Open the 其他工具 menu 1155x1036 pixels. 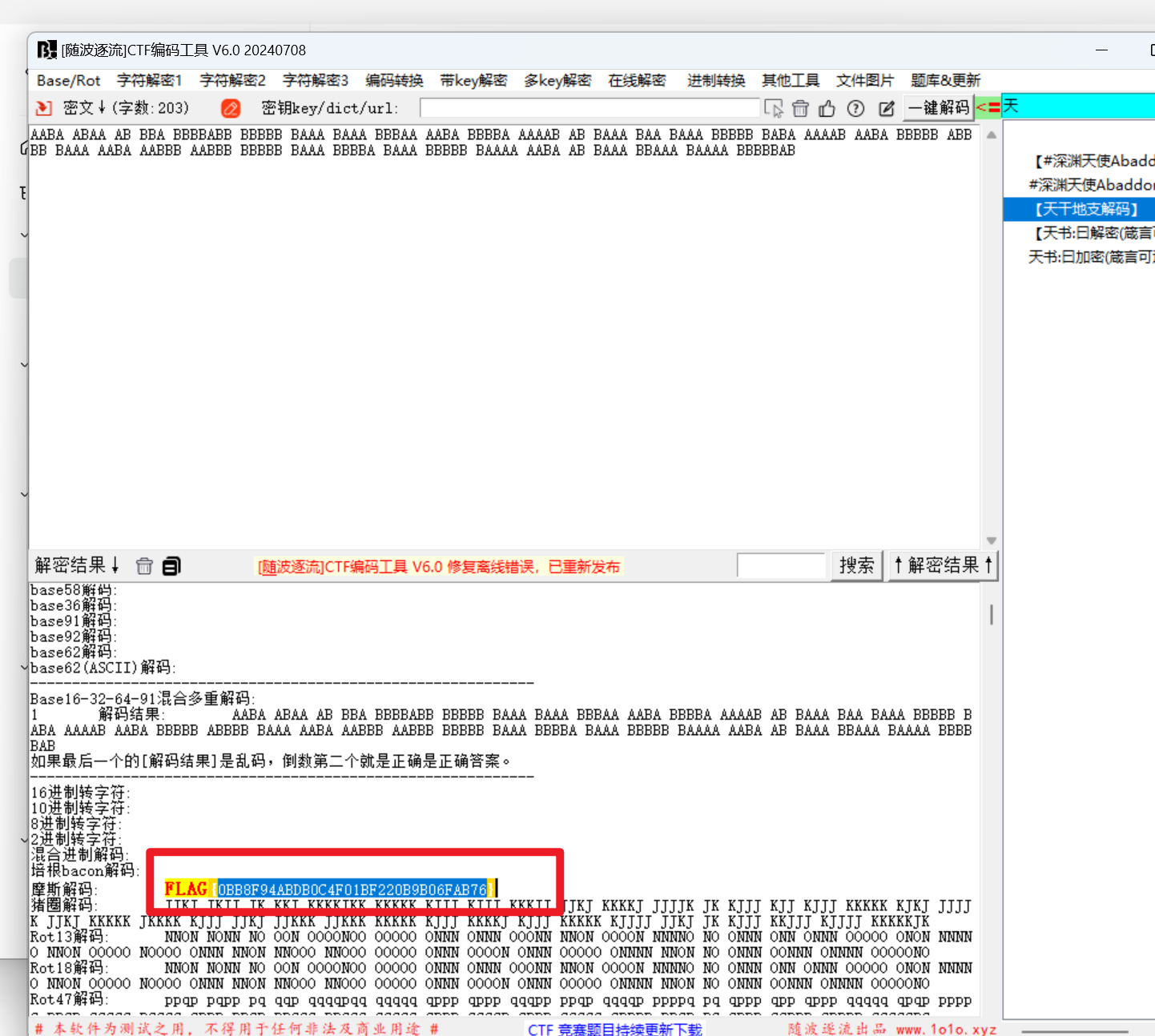pyautogui.click(x=791, y=80)
